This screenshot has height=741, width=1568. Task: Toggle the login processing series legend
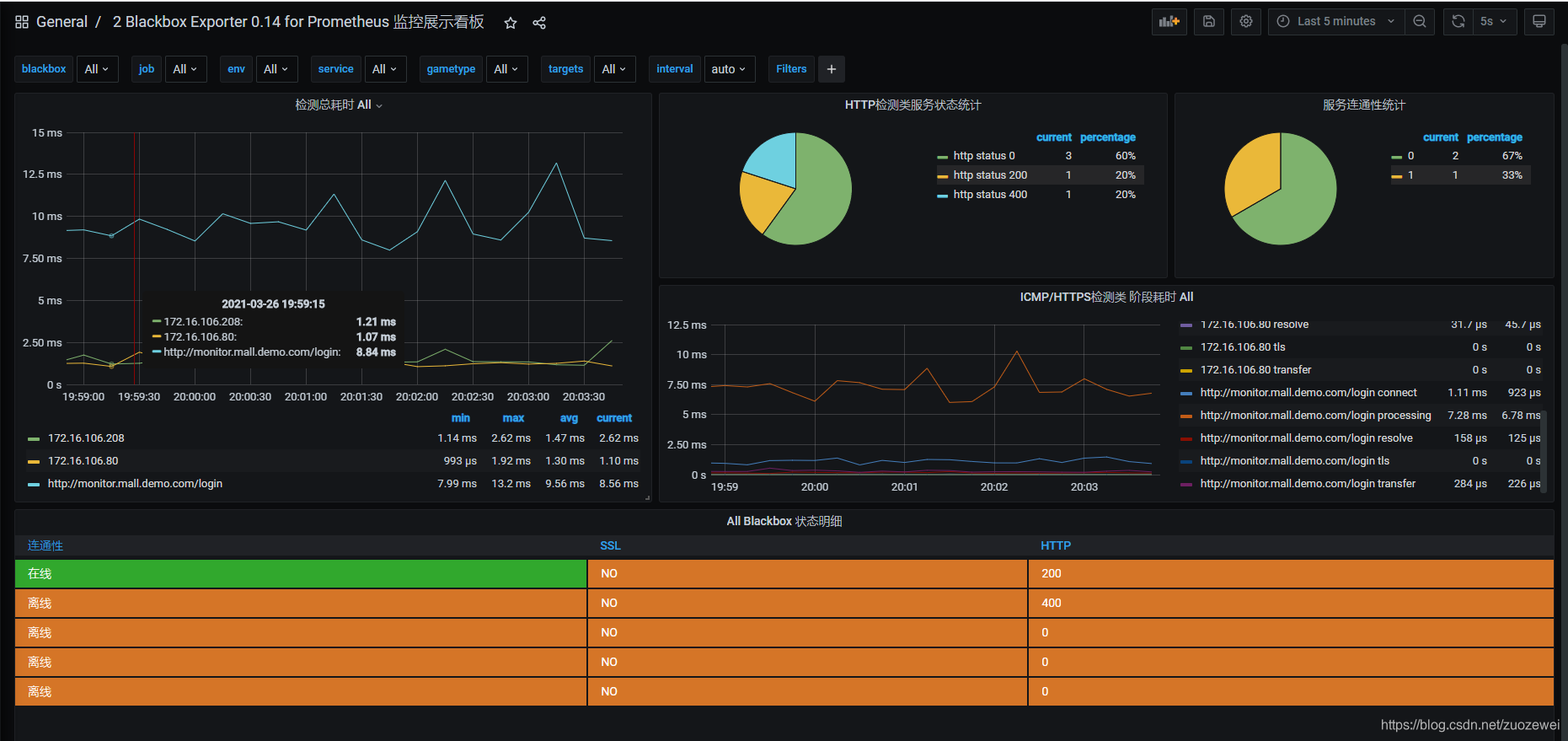1315,416
